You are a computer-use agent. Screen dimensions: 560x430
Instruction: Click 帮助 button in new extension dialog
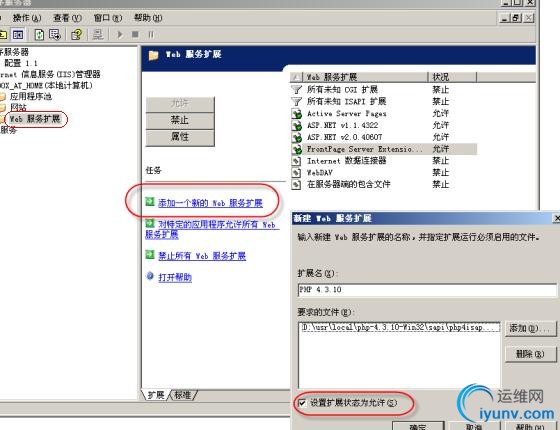click(531, 426)
